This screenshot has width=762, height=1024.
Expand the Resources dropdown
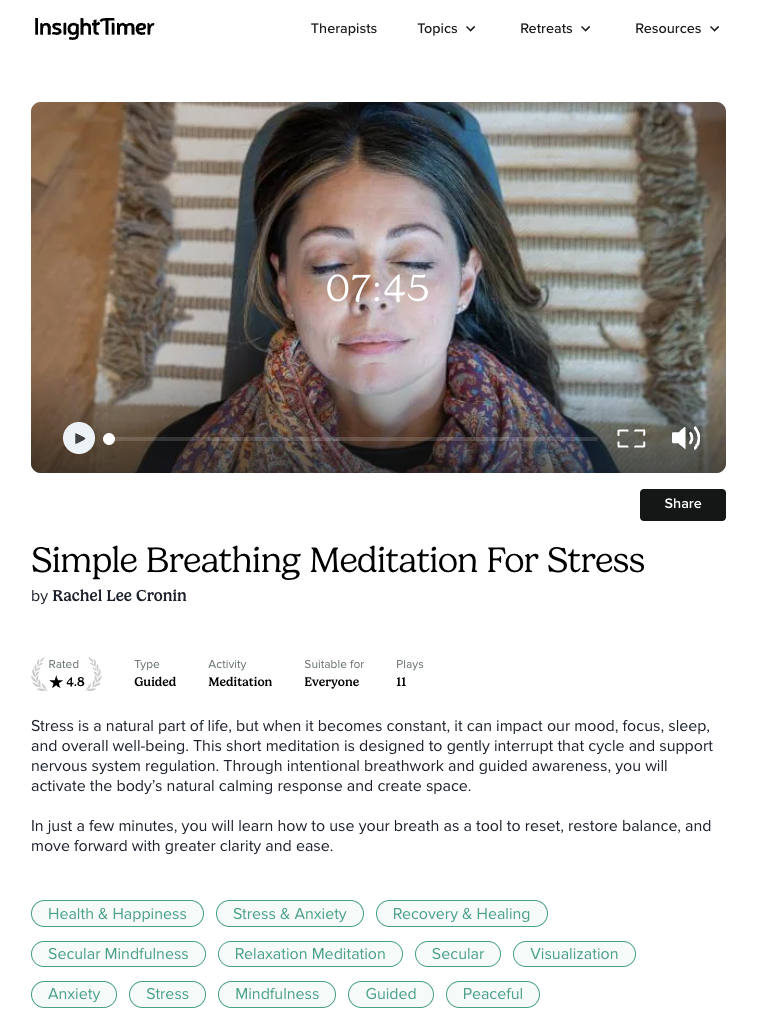677,29
